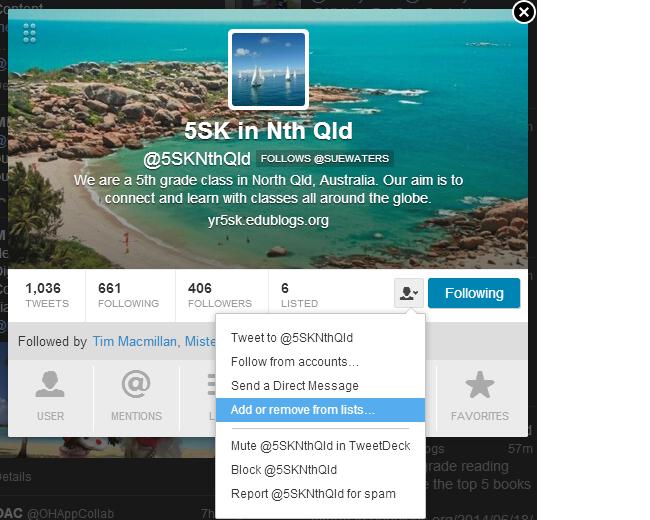Select Mute @5SKNthQld in TweetDeck
Screen dimensions: 650x520
(320, 446)
